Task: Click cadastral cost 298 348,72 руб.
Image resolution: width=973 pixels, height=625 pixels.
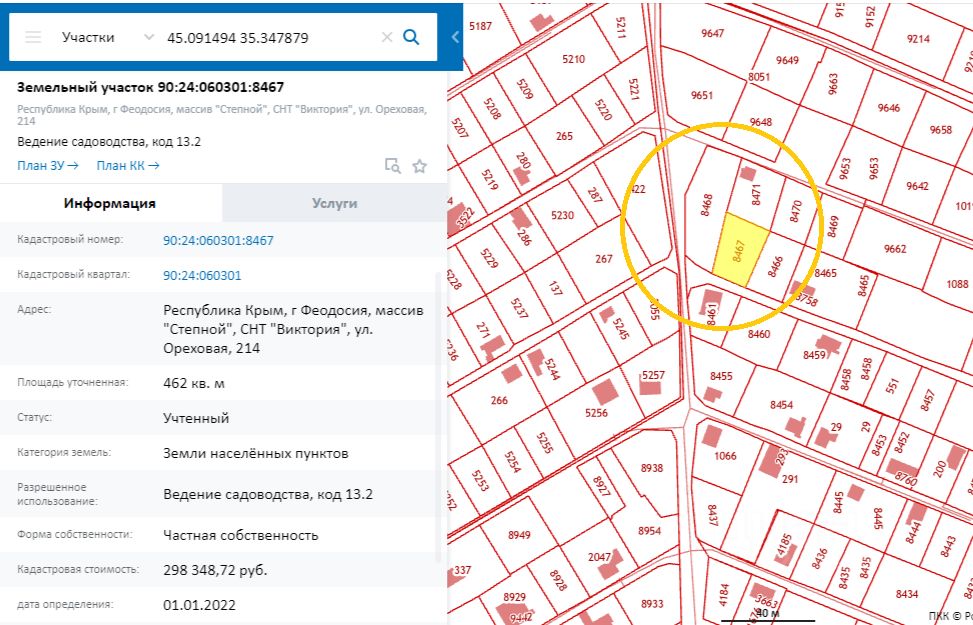Action: click(215, 570)
